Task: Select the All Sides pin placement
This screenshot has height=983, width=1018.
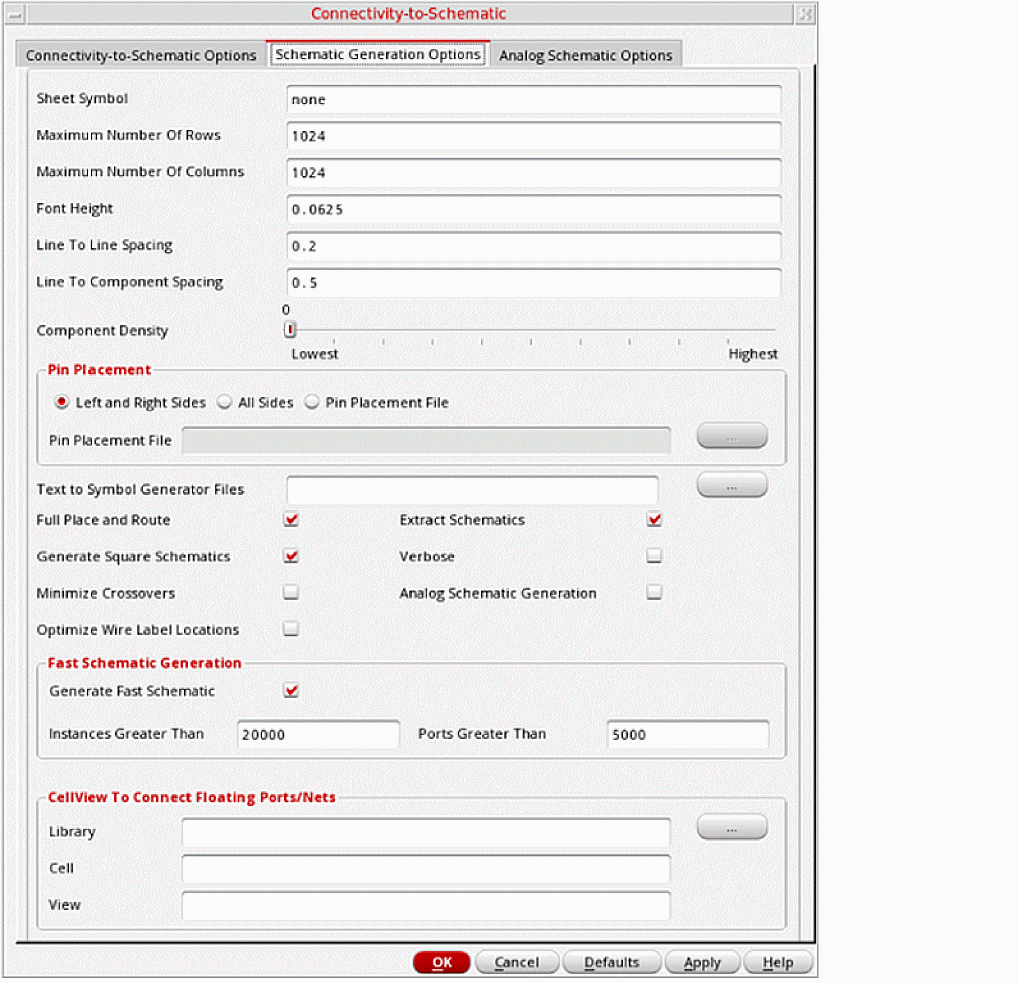Action: 225,403
